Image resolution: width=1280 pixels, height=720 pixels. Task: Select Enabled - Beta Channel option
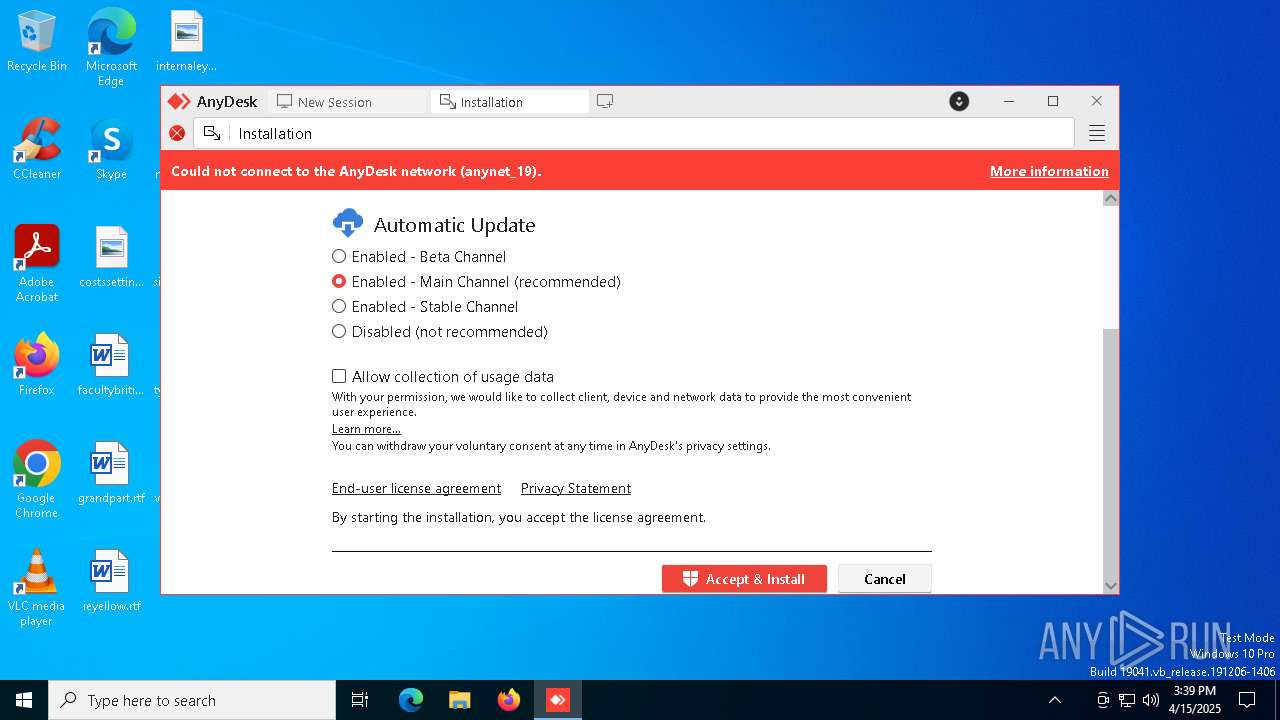pos(419,257)
